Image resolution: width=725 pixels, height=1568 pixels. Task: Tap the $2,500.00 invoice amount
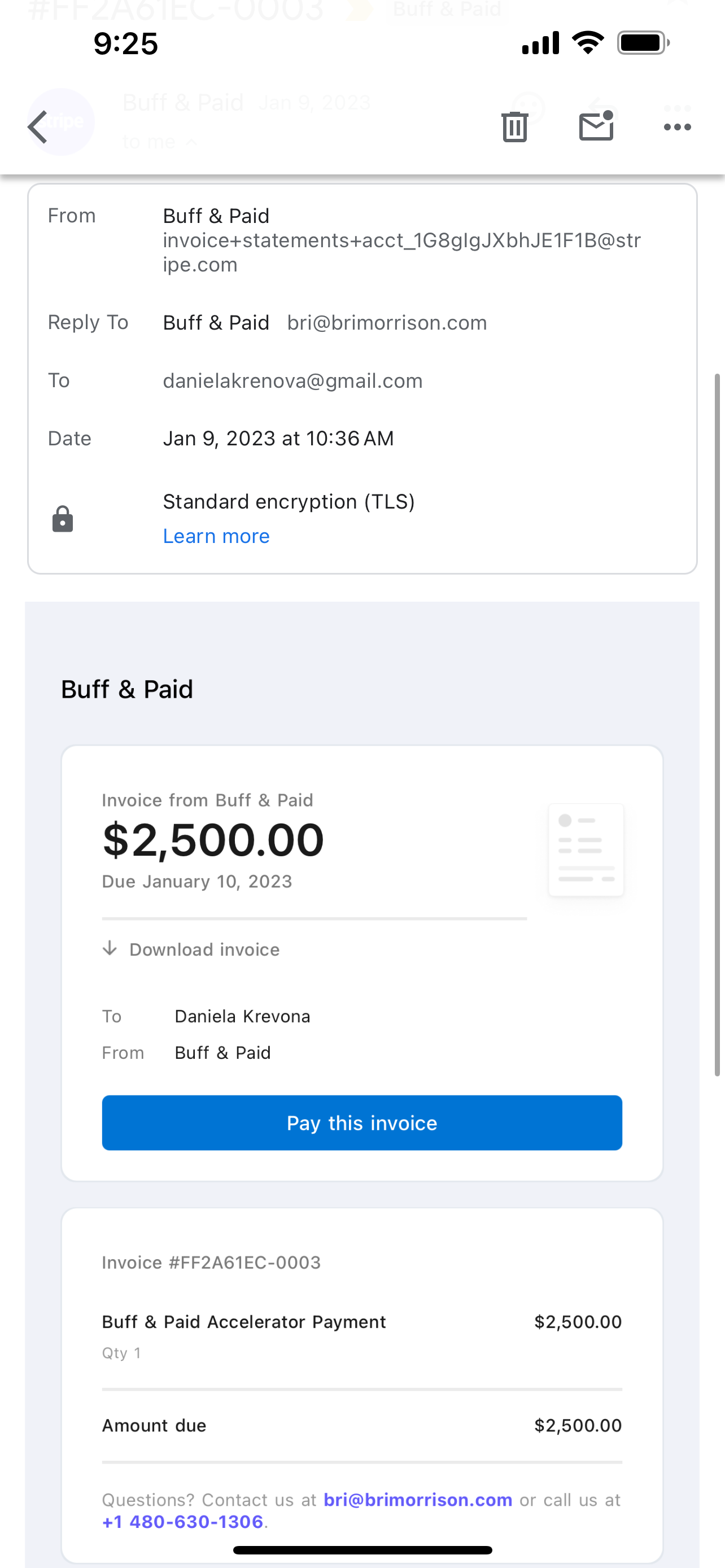(x=213, y=839)
